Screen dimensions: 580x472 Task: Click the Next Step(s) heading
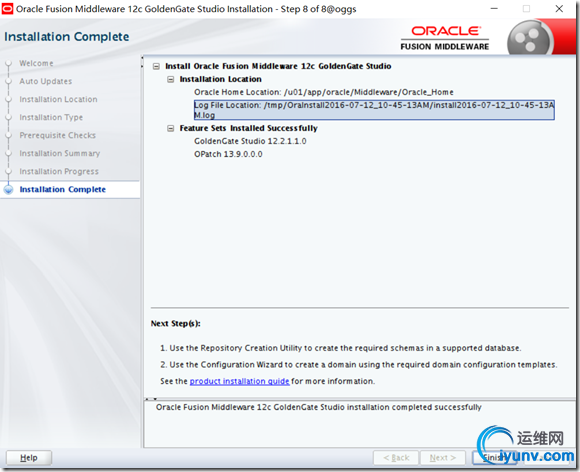[176, 324]
